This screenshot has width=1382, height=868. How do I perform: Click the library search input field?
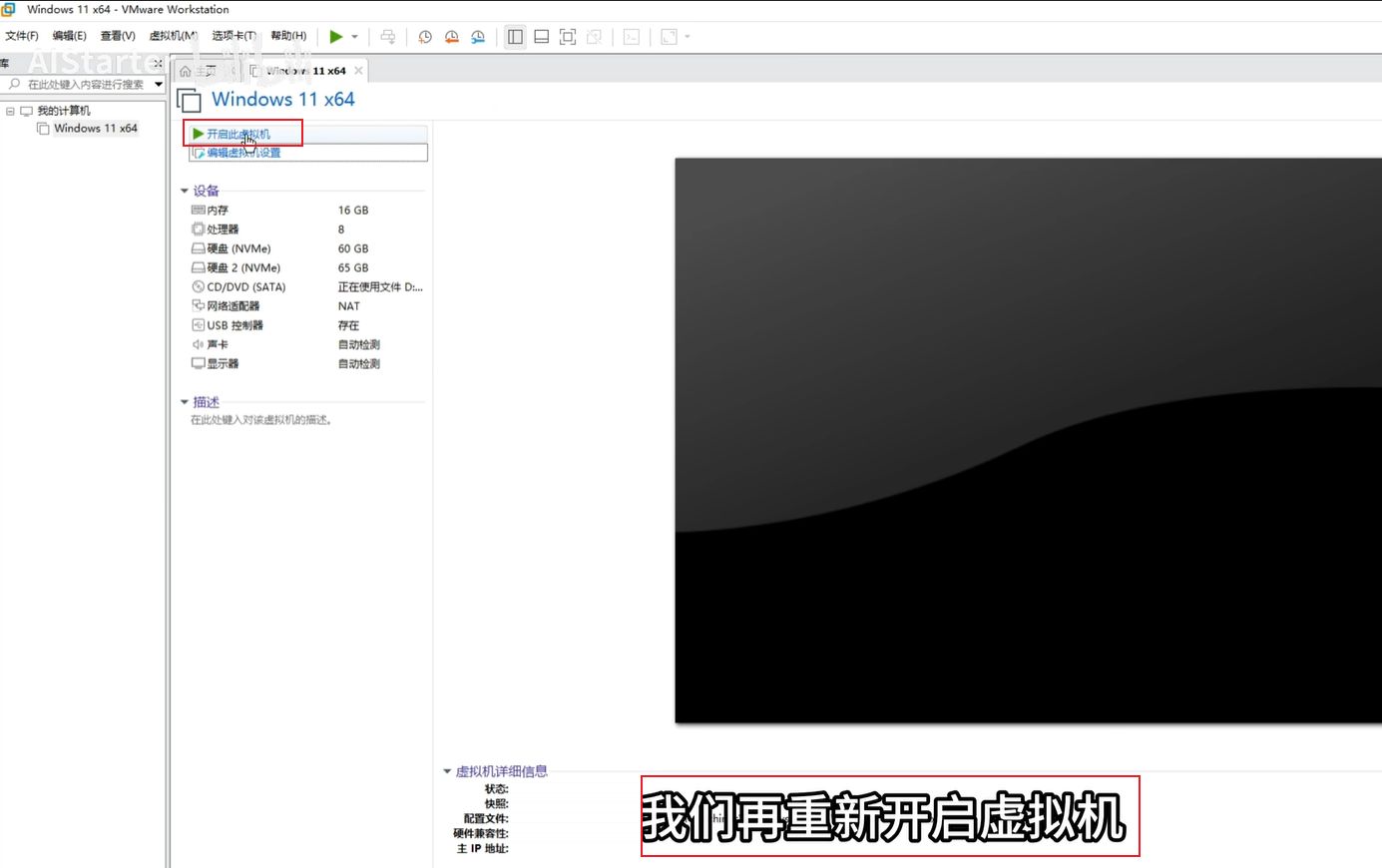pyautogui.click(x=86, y=85)
